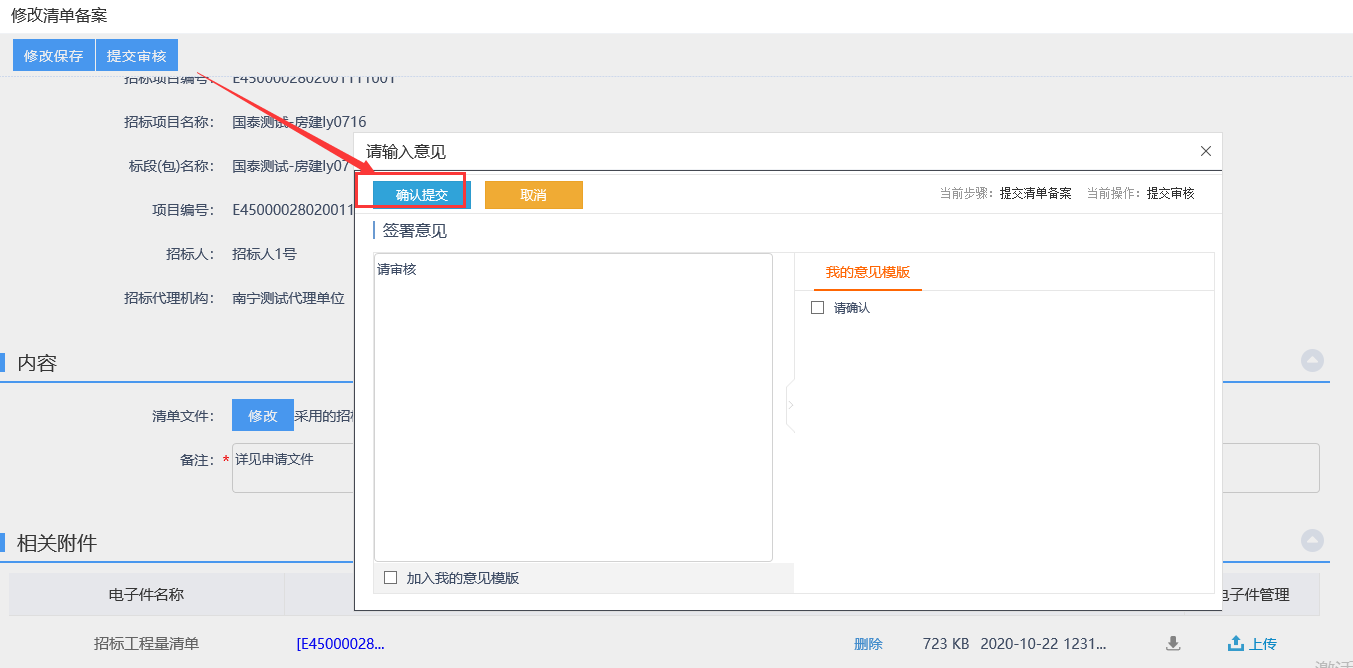Click the download icon for 招标工程量清单
1353x668 pixels.
[1173, 644]
